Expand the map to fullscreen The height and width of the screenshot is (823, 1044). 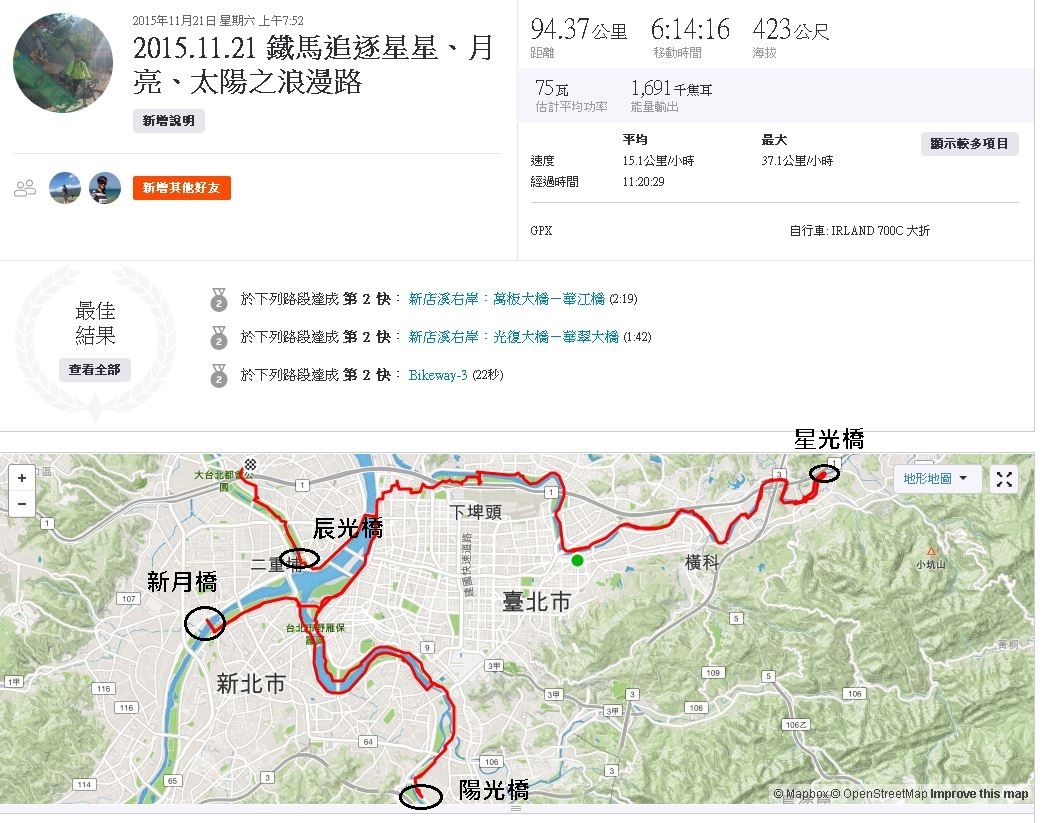1004,479
